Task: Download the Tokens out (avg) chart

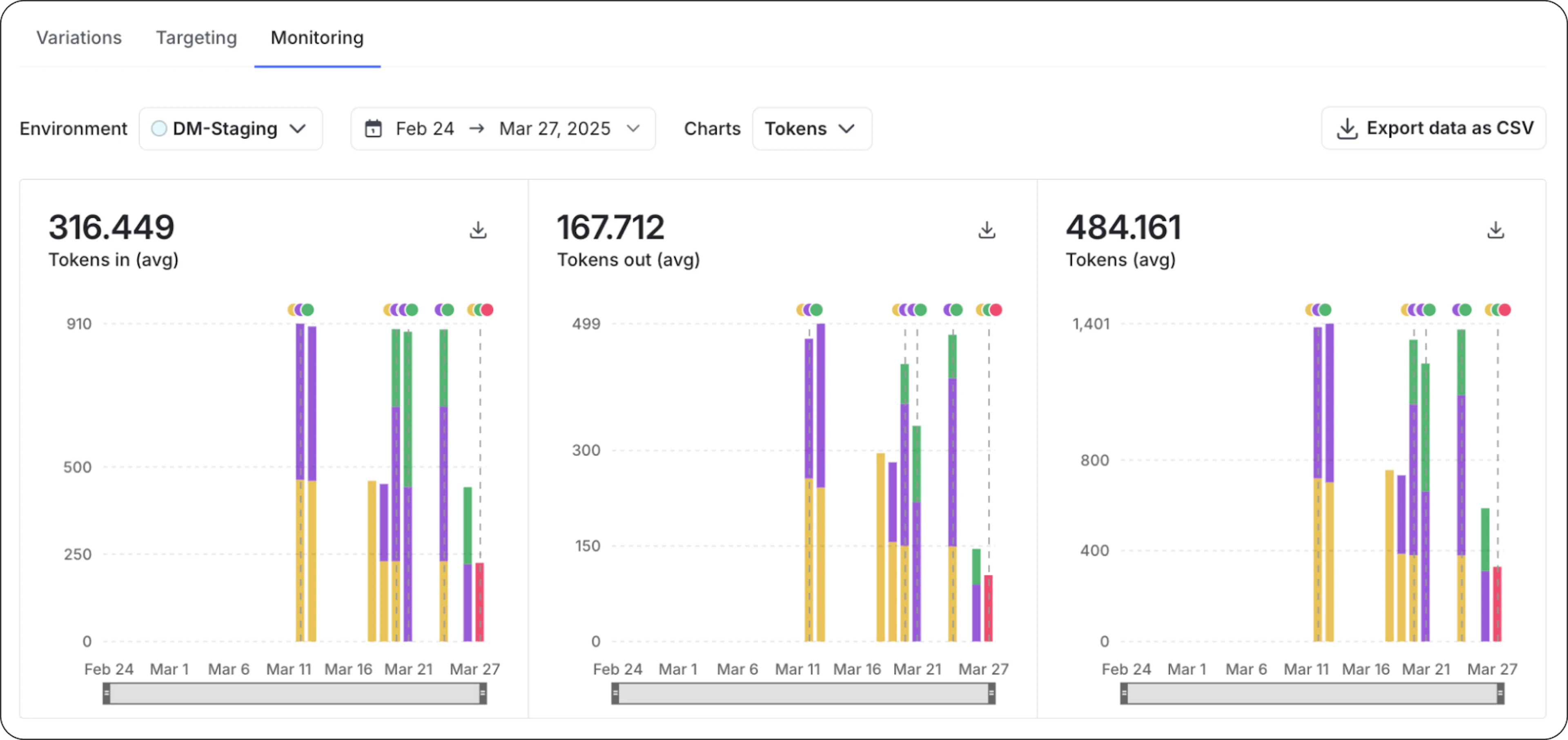Action: pyautogui.click(x=987, y=230)
